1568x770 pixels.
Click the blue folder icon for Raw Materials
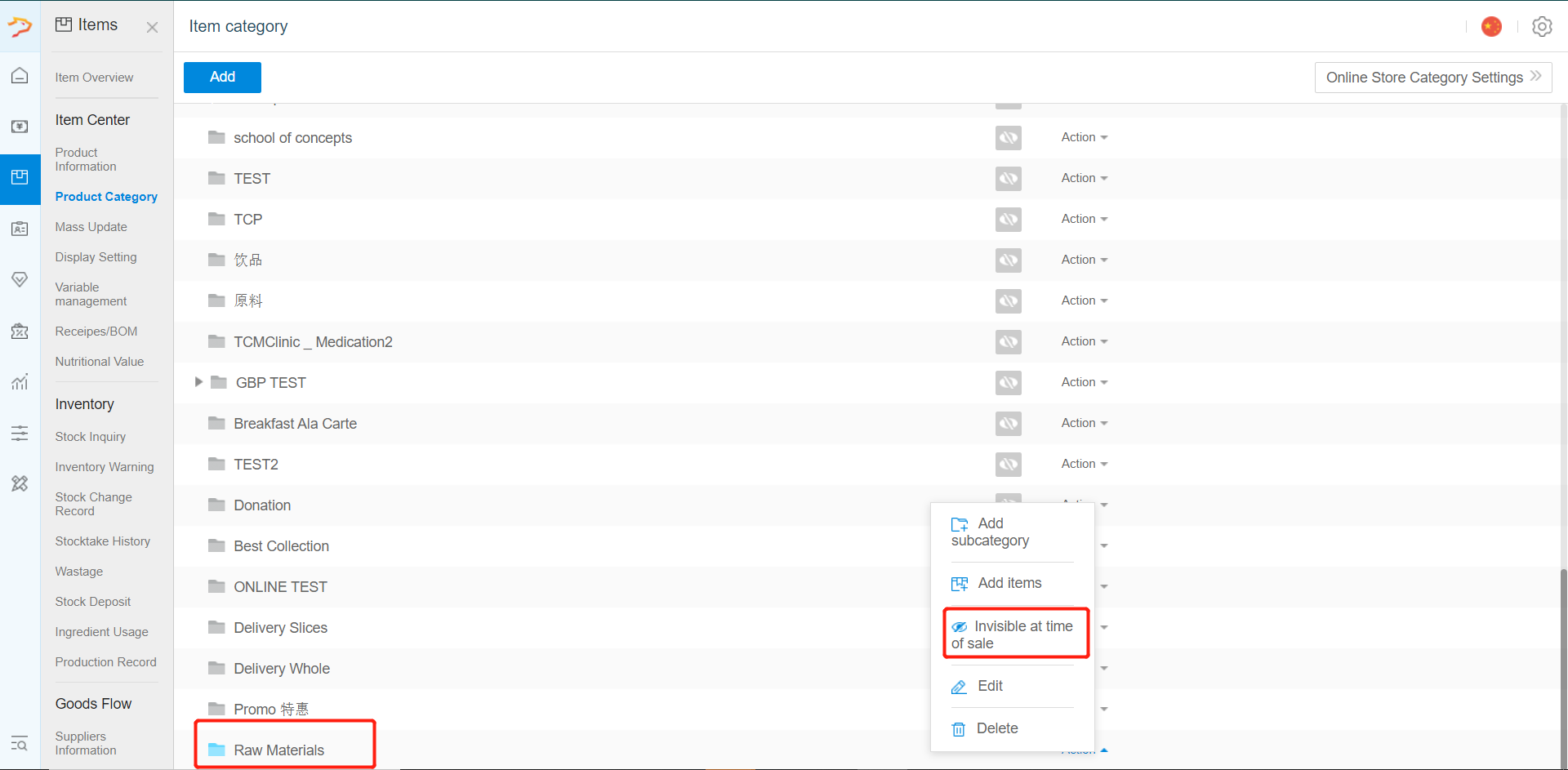click(x=216, y=750)
